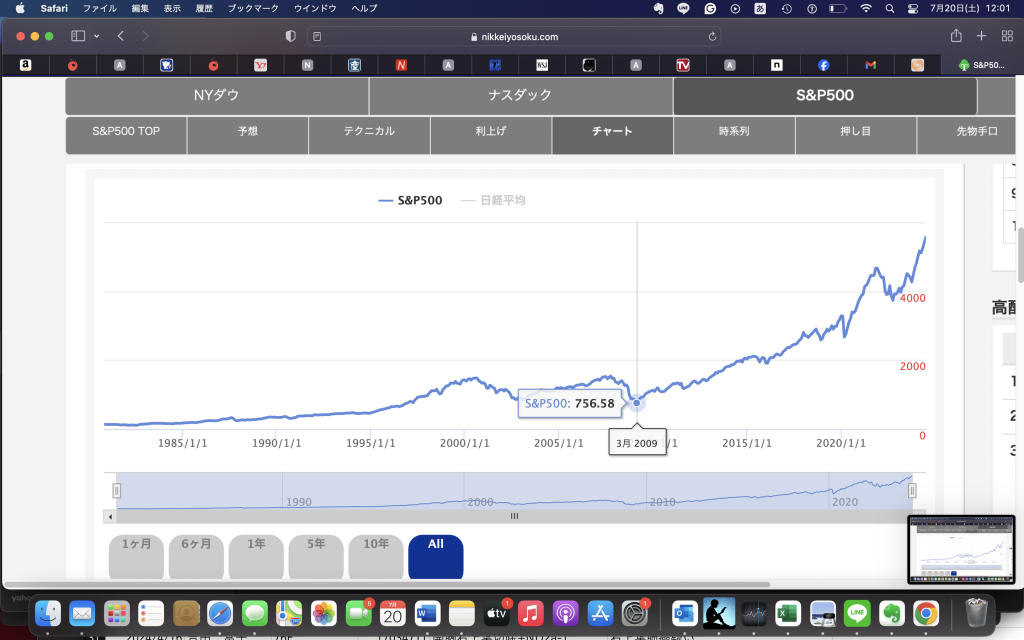Click the privacy shield icon beside address bar

coord(291,36)
